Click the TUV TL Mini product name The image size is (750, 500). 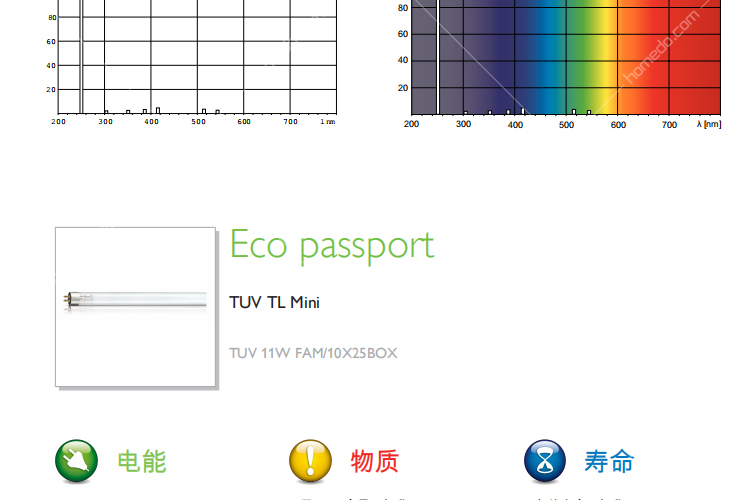[275, 302]
